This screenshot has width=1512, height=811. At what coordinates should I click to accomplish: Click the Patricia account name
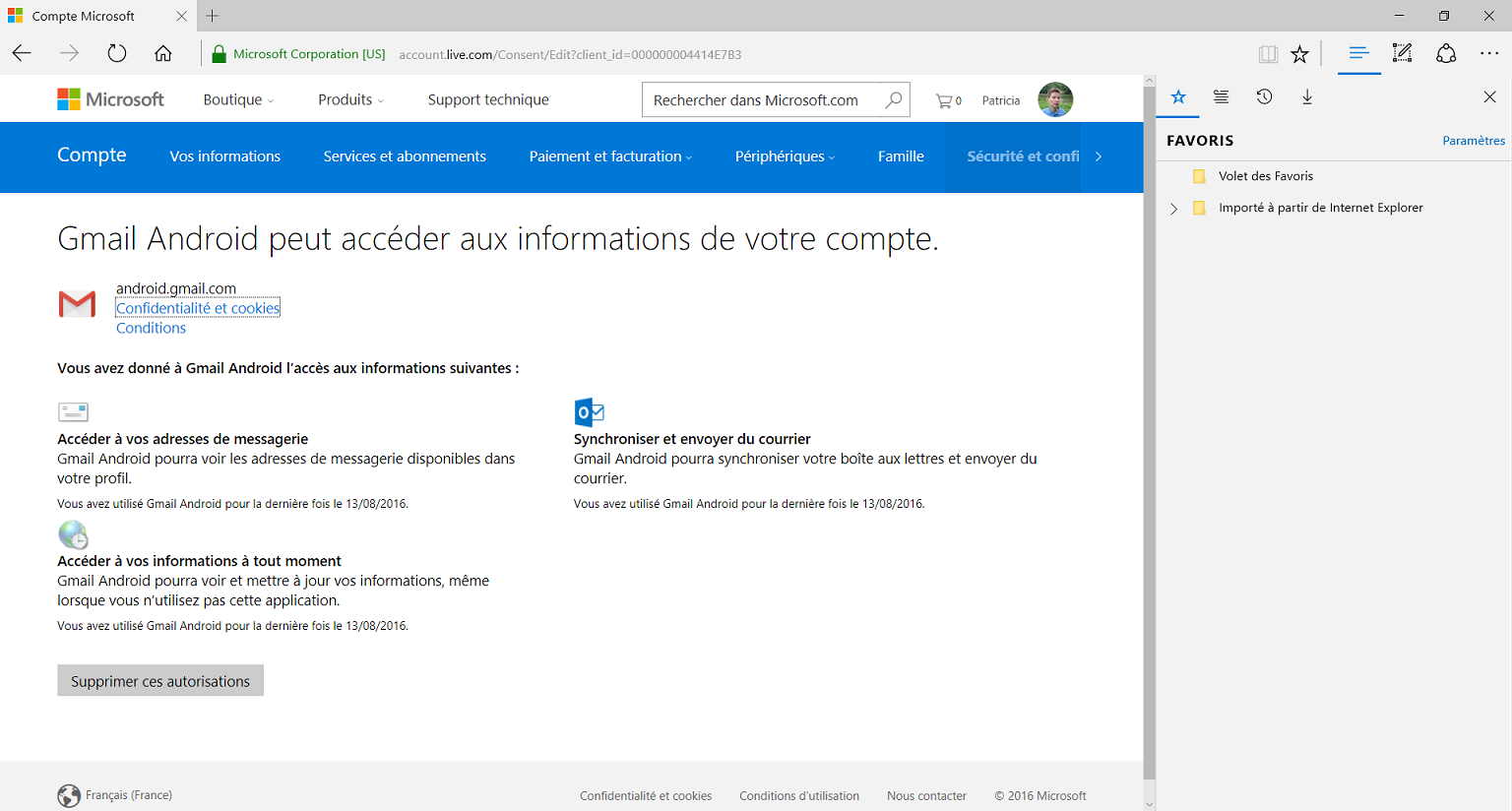click(1001, 100)
